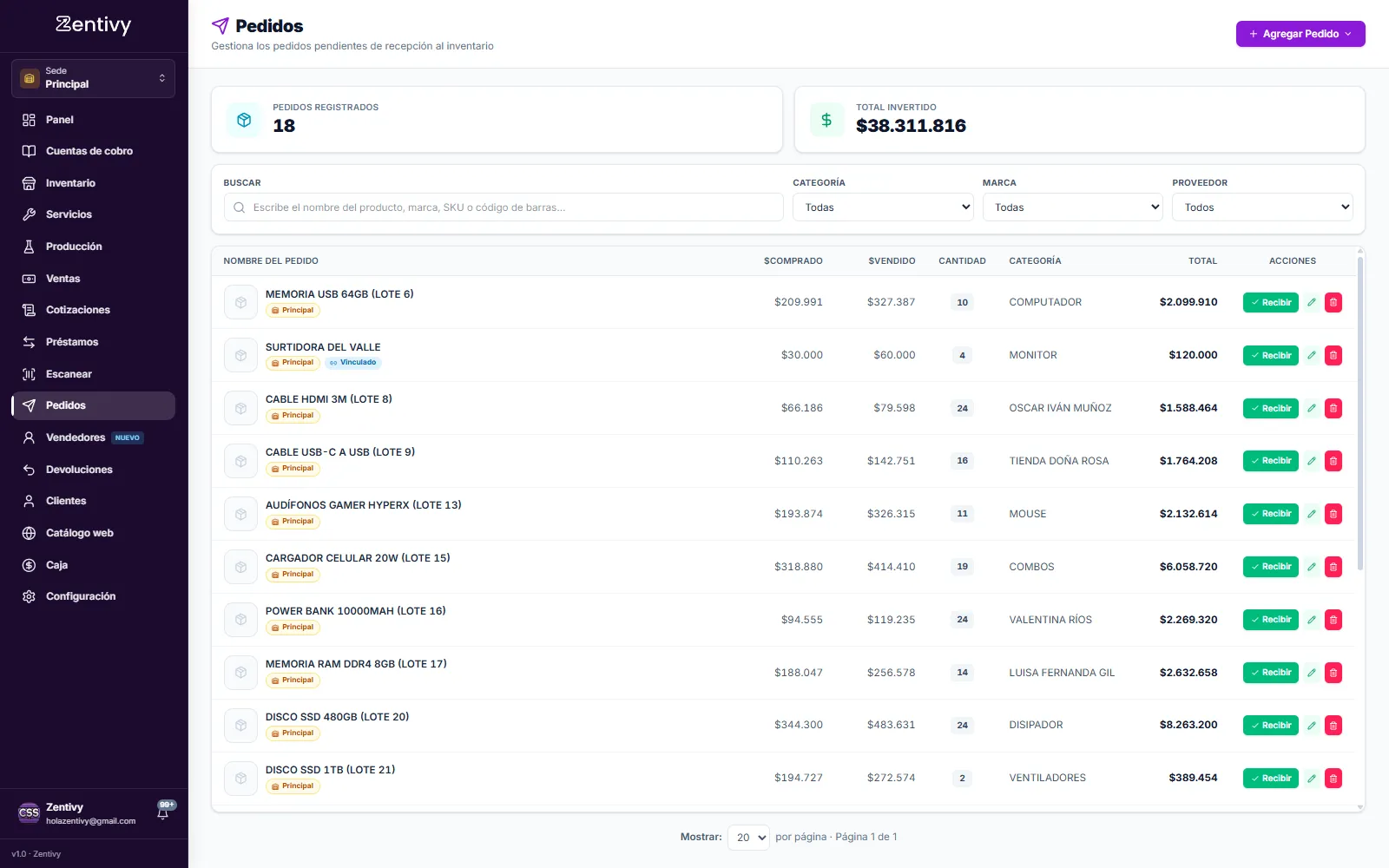Image resolution: width=1389 pixels, height=868 pixels.
Task: Click the CANTIDAD column header
Action: (x=962, y=261)
